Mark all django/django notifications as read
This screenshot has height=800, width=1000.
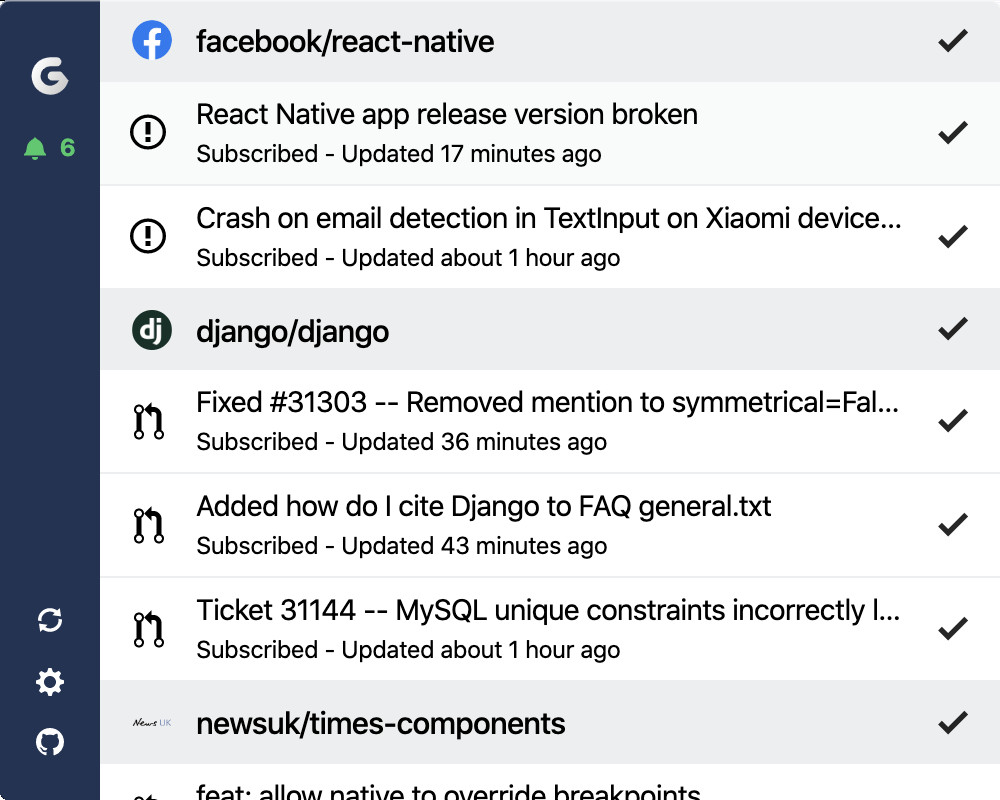pyautogui.click(x=953, y=329)
